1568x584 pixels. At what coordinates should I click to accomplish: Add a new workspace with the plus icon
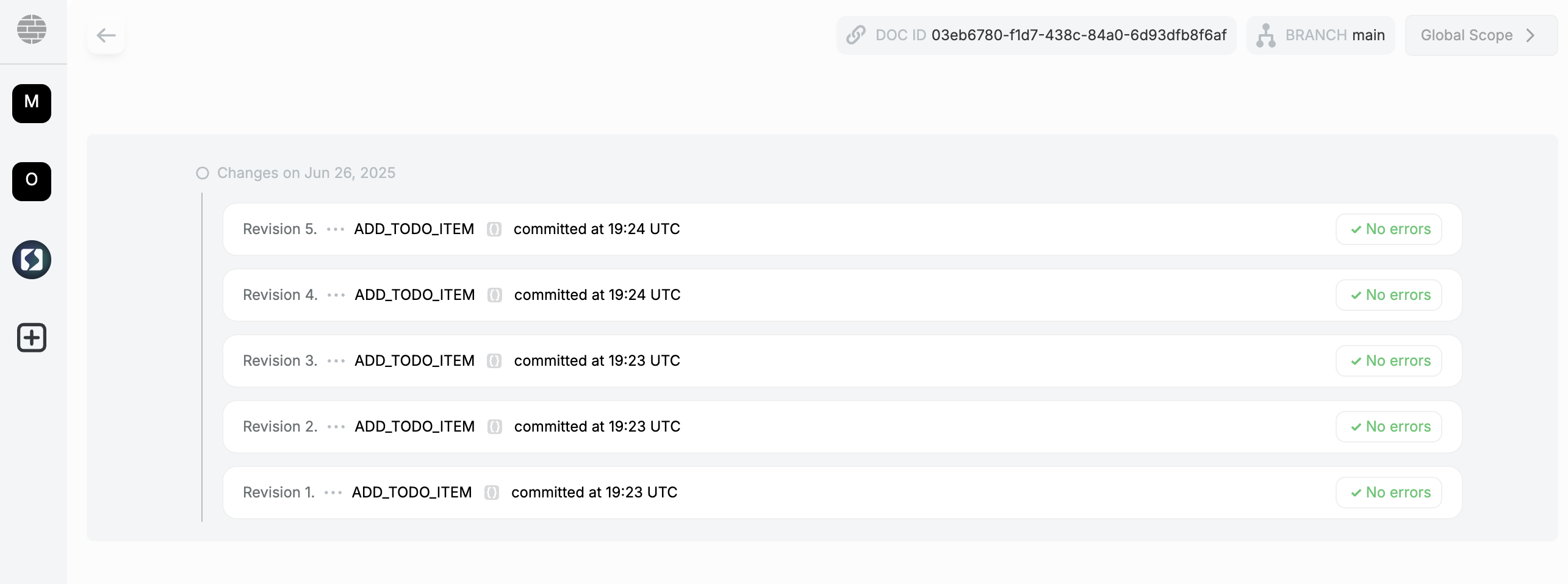32,338
